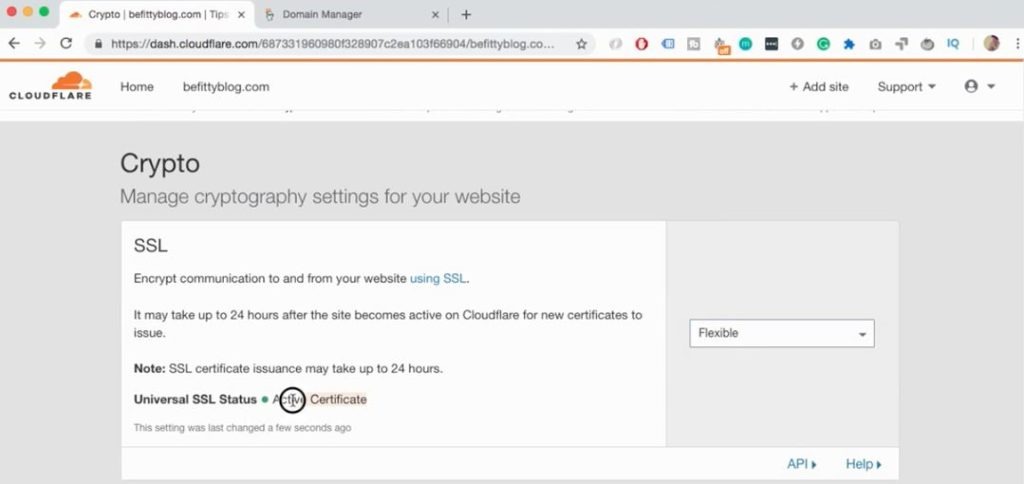This screenshot has height=484, width=1024.
Task: Click the + Add site button
Action: [819, 87]
